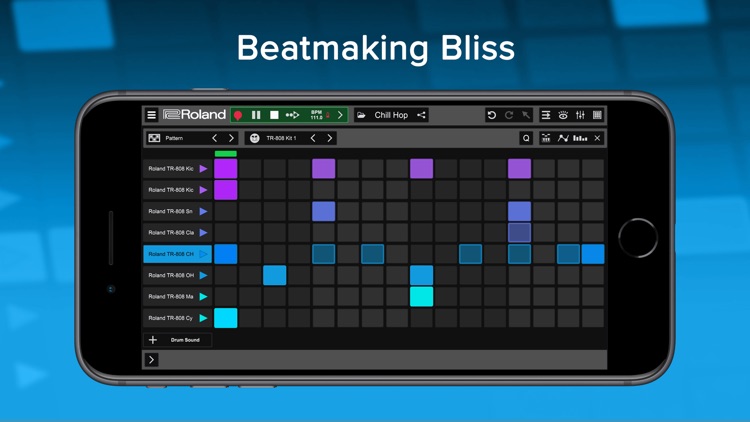The height and width of the screenshot is (422, 750).
Task: Open the eye-shaped view icon
Action: (563, 115)
